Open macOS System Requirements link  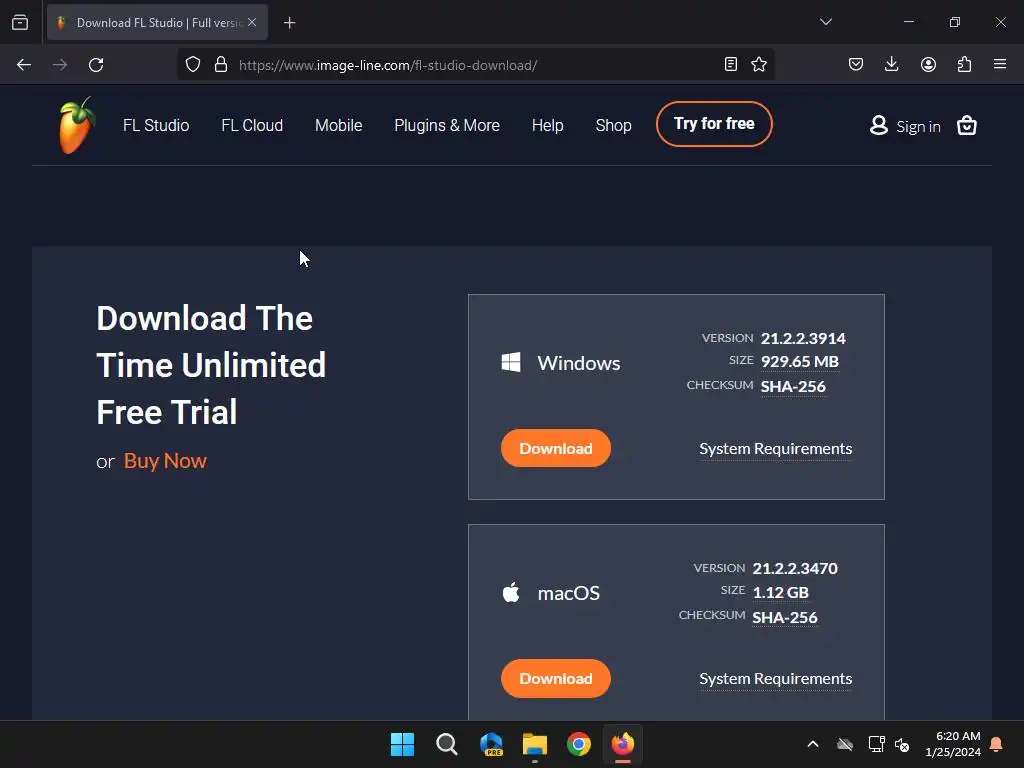pyautogui.click(x=776, y=679)
